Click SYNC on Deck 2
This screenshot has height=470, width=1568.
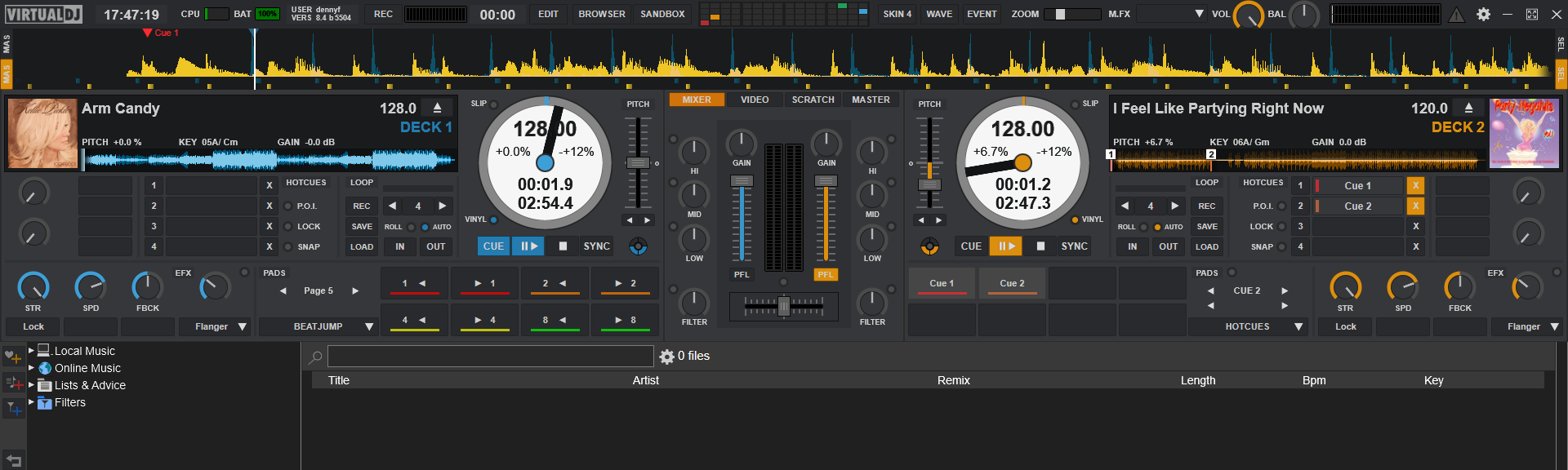click(x=1074, y=246)
